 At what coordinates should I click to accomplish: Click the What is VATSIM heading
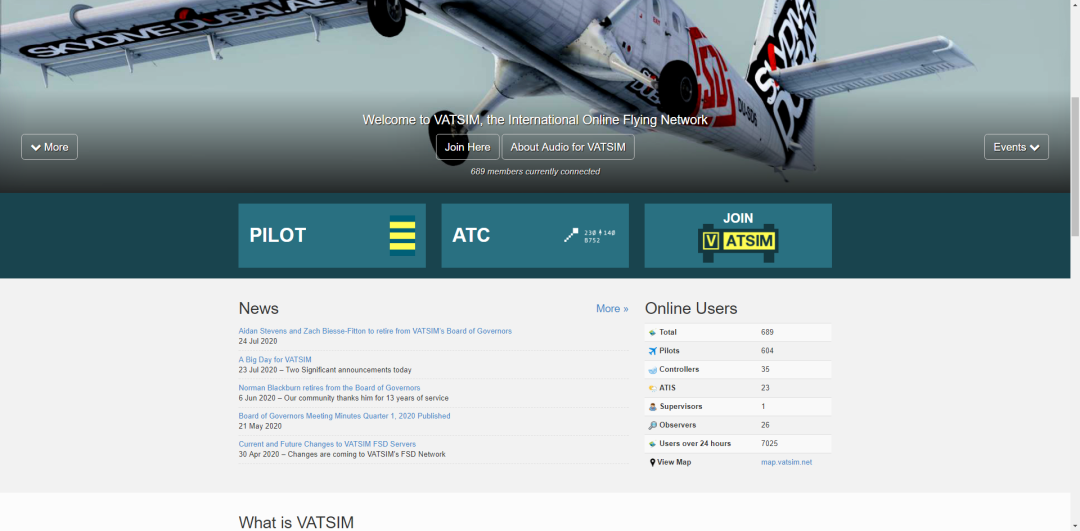[296, 523]
